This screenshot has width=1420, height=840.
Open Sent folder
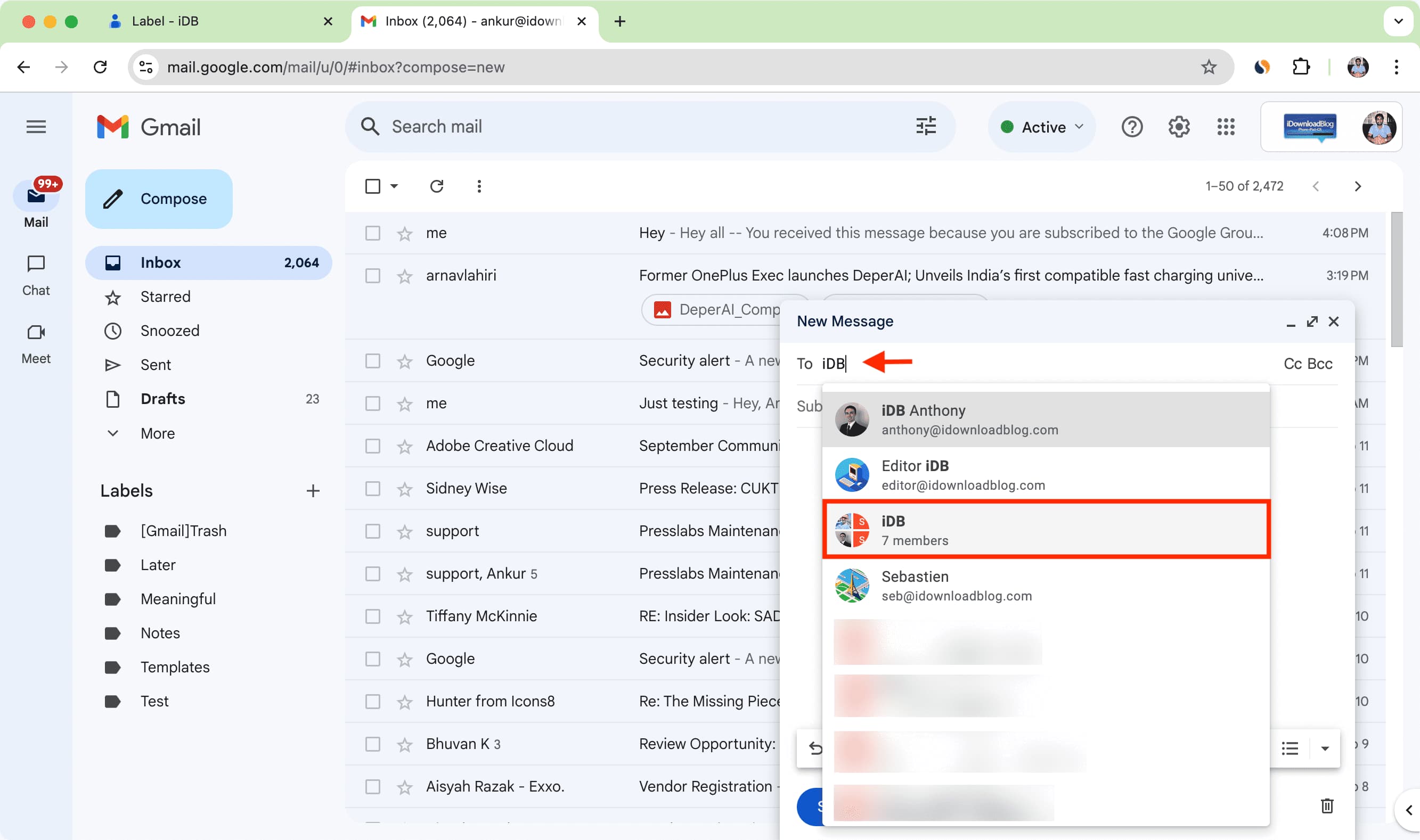[208, 365]
